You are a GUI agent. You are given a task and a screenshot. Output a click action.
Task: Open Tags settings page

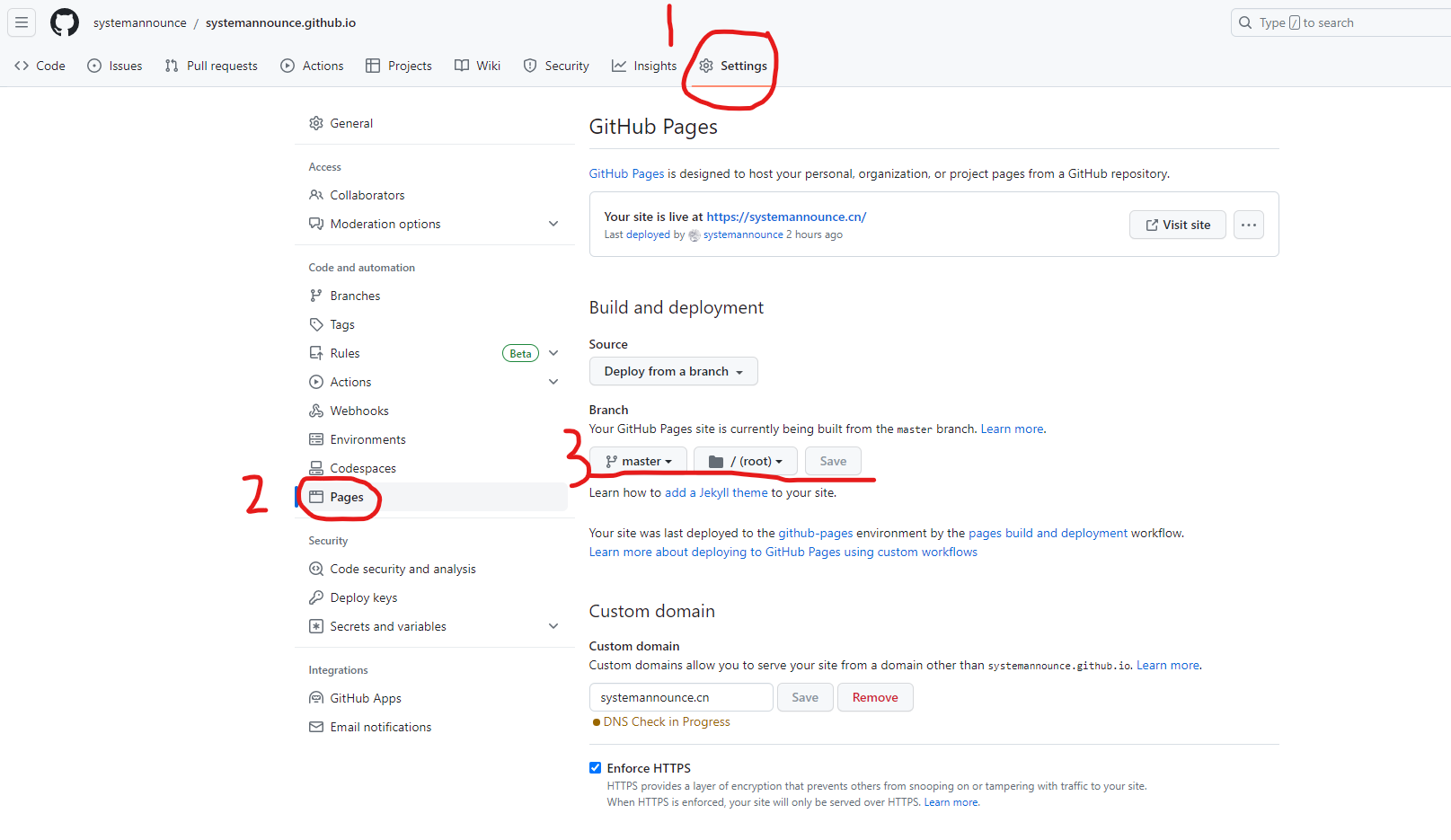point(435,324)
